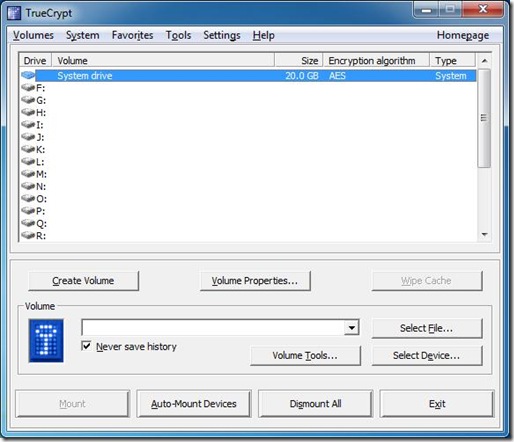This screenshot has width=514, height=442.
Task: Click the TrueCrypt logo icon in Volume group
Action: [x=46, y=340]
